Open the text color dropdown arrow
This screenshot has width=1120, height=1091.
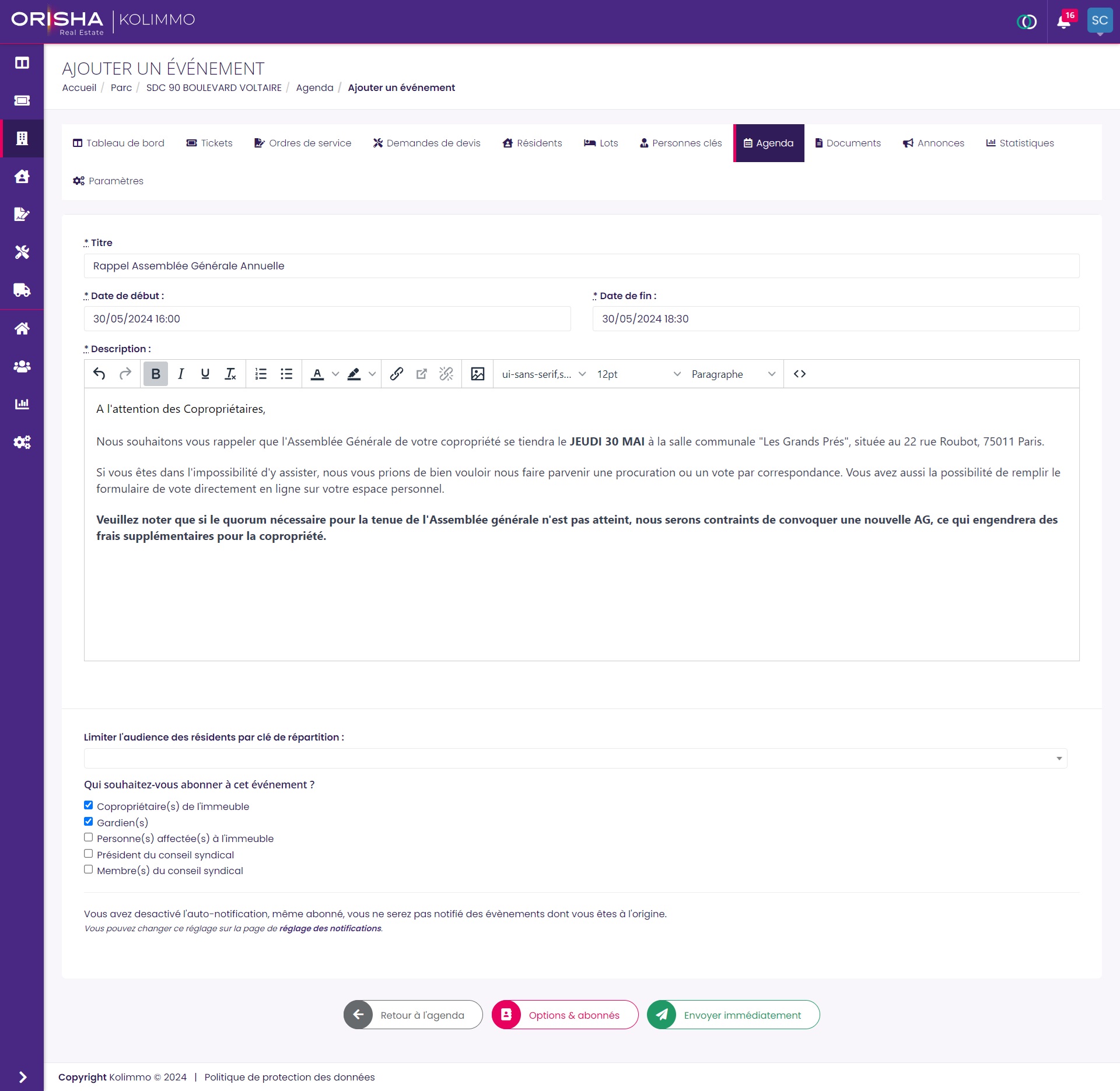(x=335, y=374)
